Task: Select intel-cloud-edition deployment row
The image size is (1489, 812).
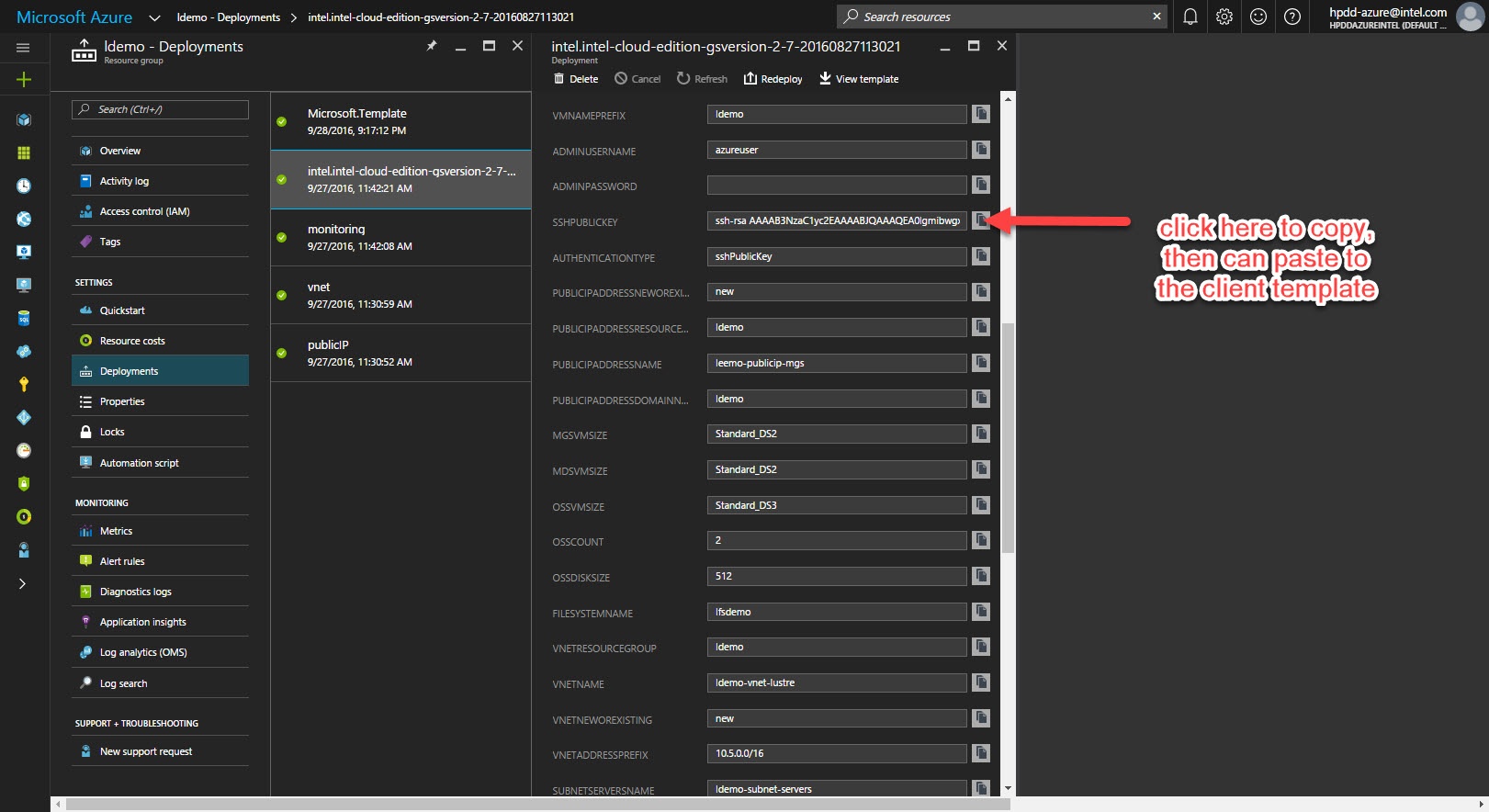Action: pos(400,179)
